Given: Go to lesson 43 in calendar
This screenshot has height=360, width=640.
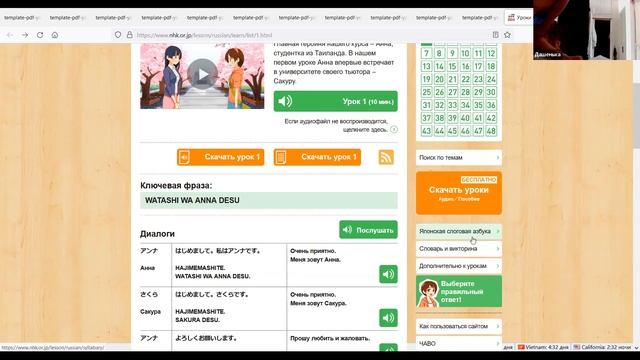Looking at the screenshot, I should coord(427,131).
